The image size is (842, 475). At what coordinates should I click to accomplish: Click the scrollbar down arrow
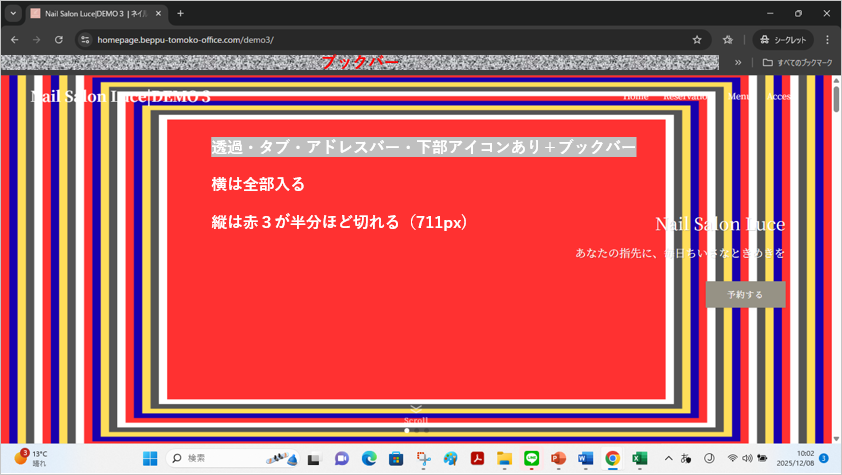click(836, 439)
